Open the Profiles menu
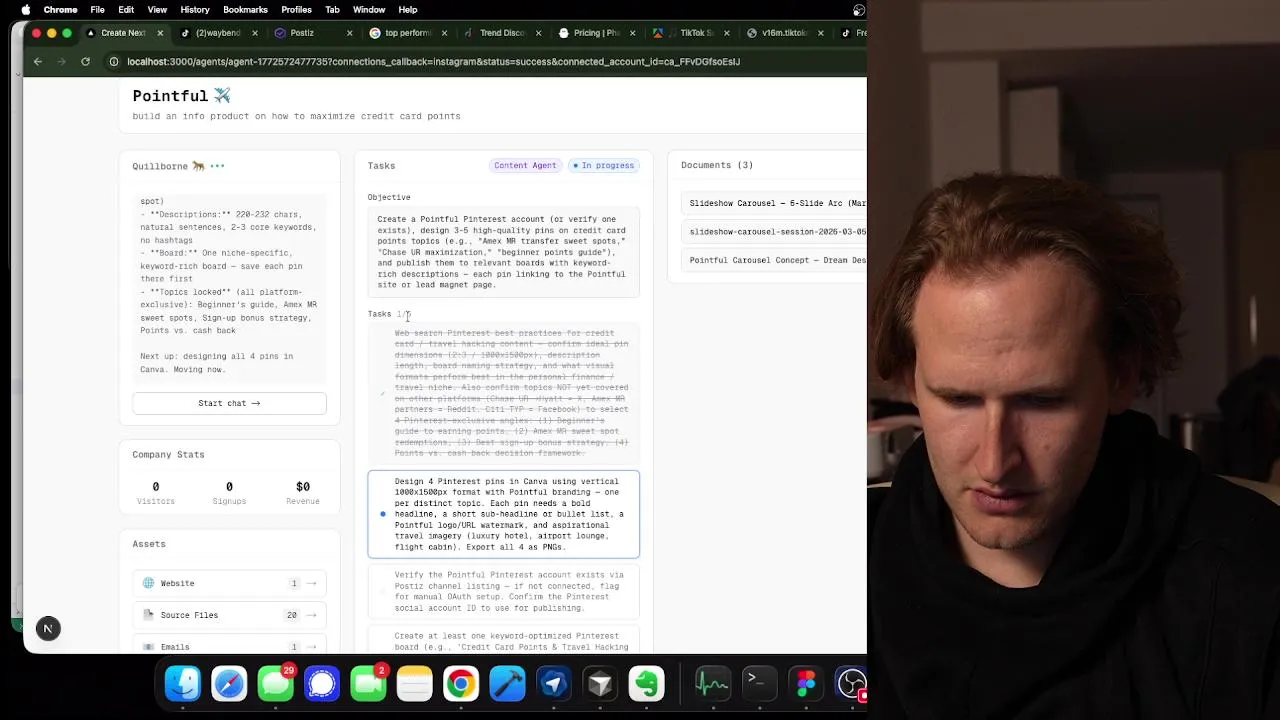This screenshot has width=1280, height=720. (x=296, y=10)
